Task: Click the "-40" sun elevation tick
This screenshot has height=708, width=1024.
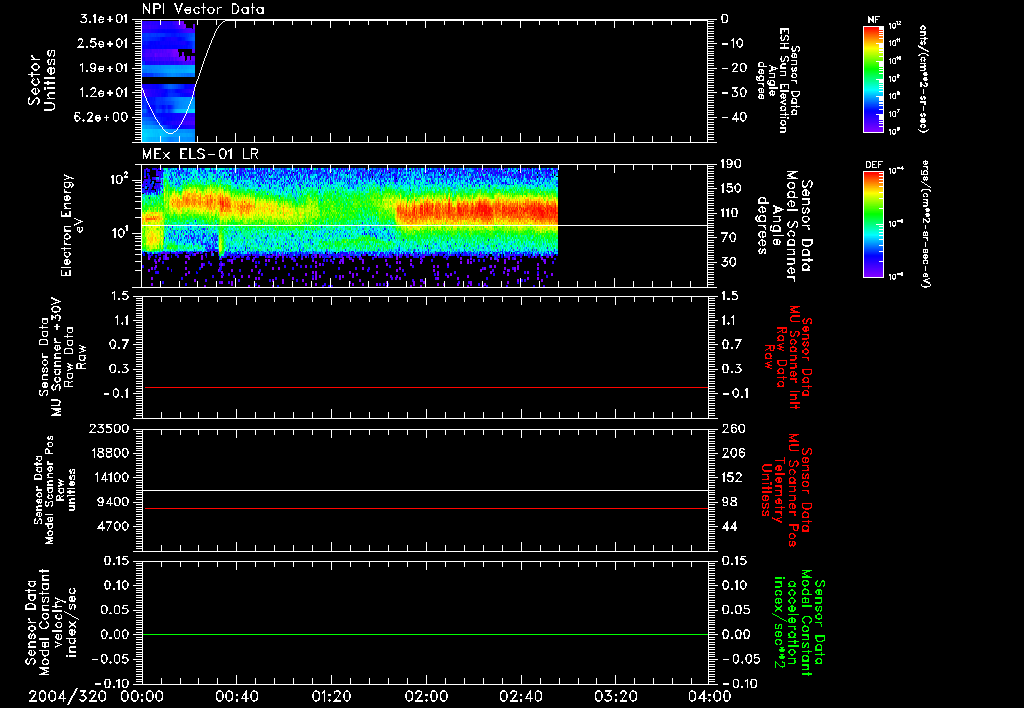Action: point(733,118)
